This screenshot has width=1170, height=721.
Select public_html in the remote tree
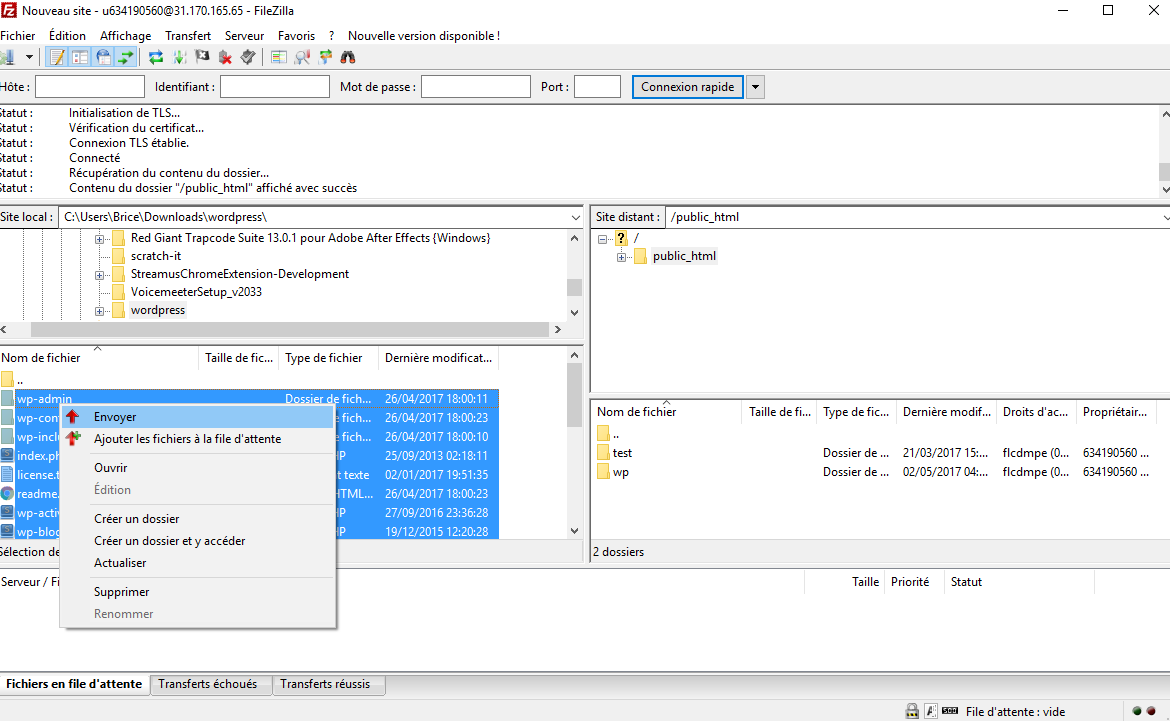(x=684, y=256)
